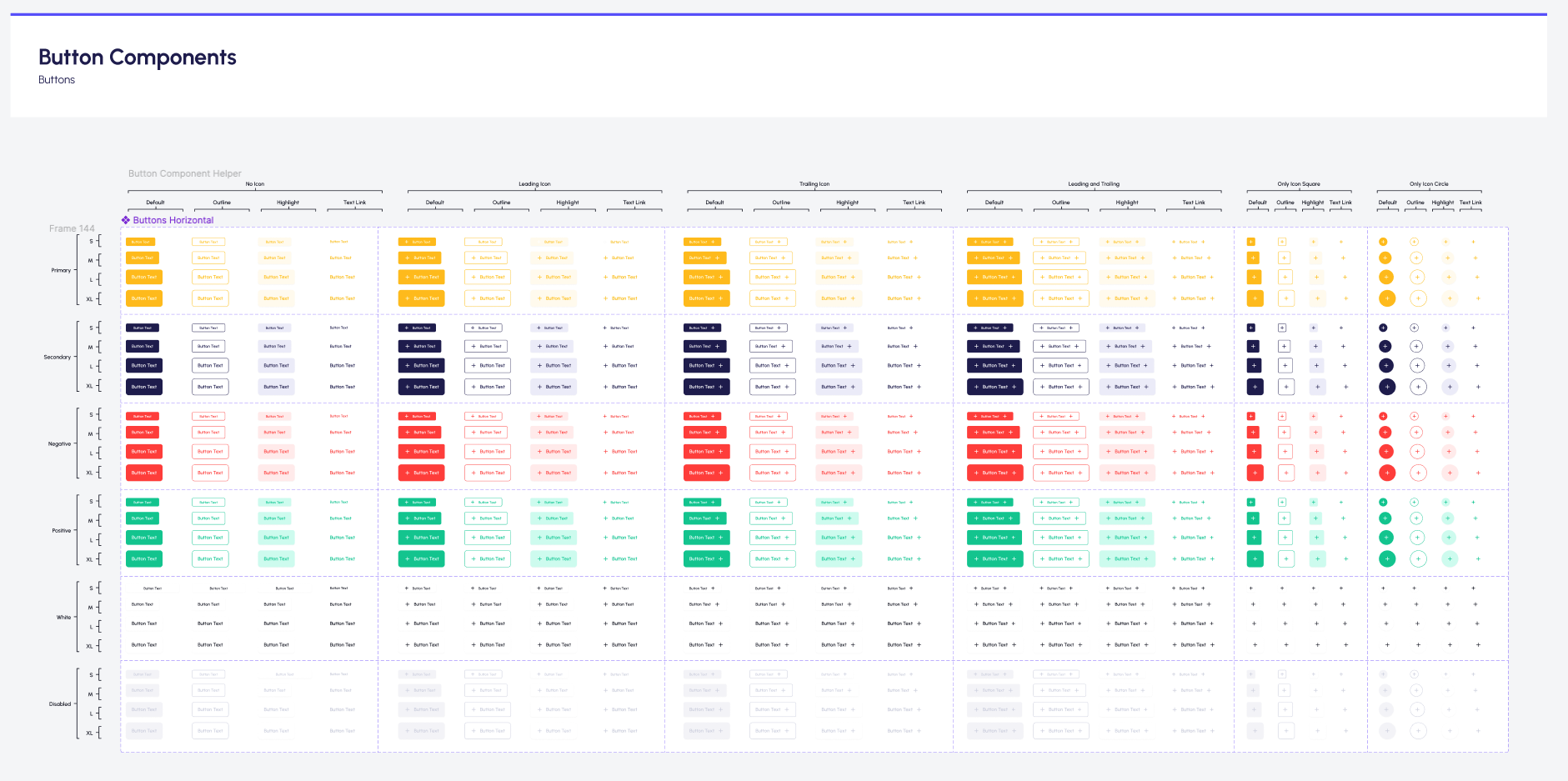This screenshot has width=1568, height=781.
Task: Select the XL red highlight square icon button
Action: click(1318, 473)
